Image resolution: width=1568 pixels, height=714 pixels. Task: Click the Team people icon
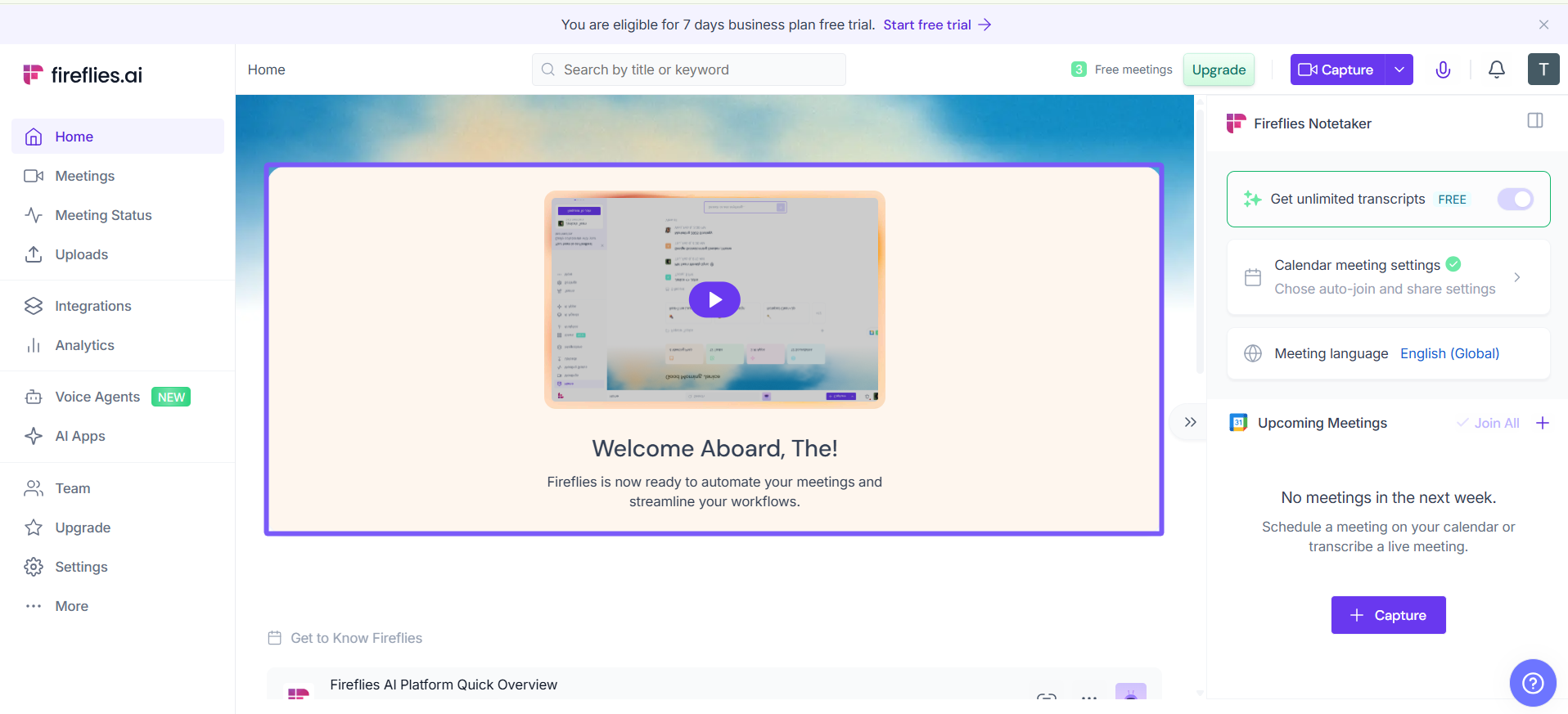pos(34,488)
